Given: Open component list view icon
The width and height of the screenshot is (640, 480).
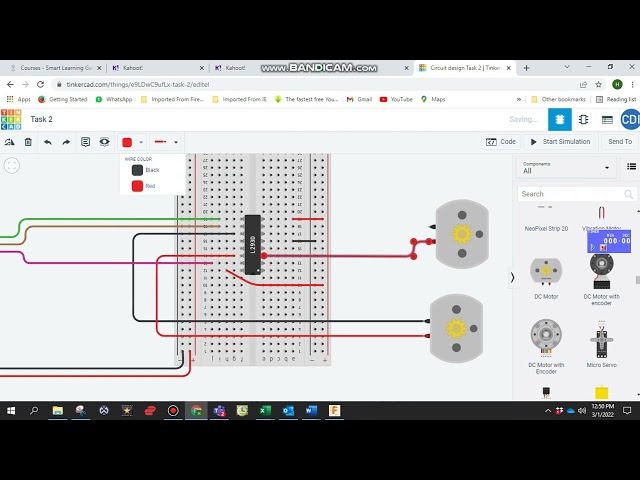Looking at the screenshot, I should (x=607, y=120).
